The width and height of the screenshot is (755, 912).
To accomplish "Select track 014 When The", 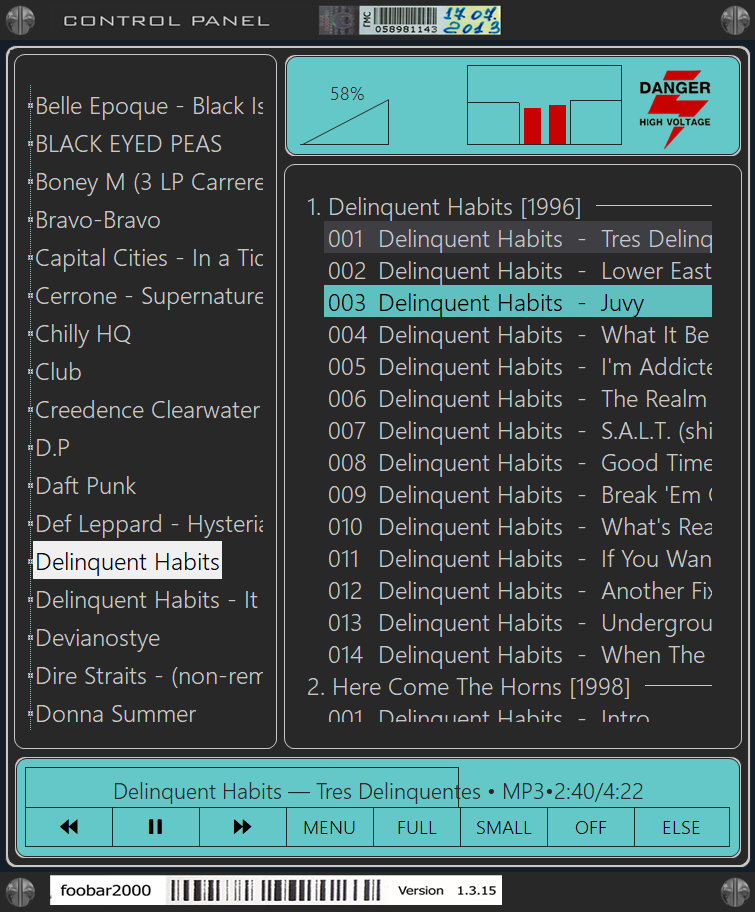I will tap(518, 655).
